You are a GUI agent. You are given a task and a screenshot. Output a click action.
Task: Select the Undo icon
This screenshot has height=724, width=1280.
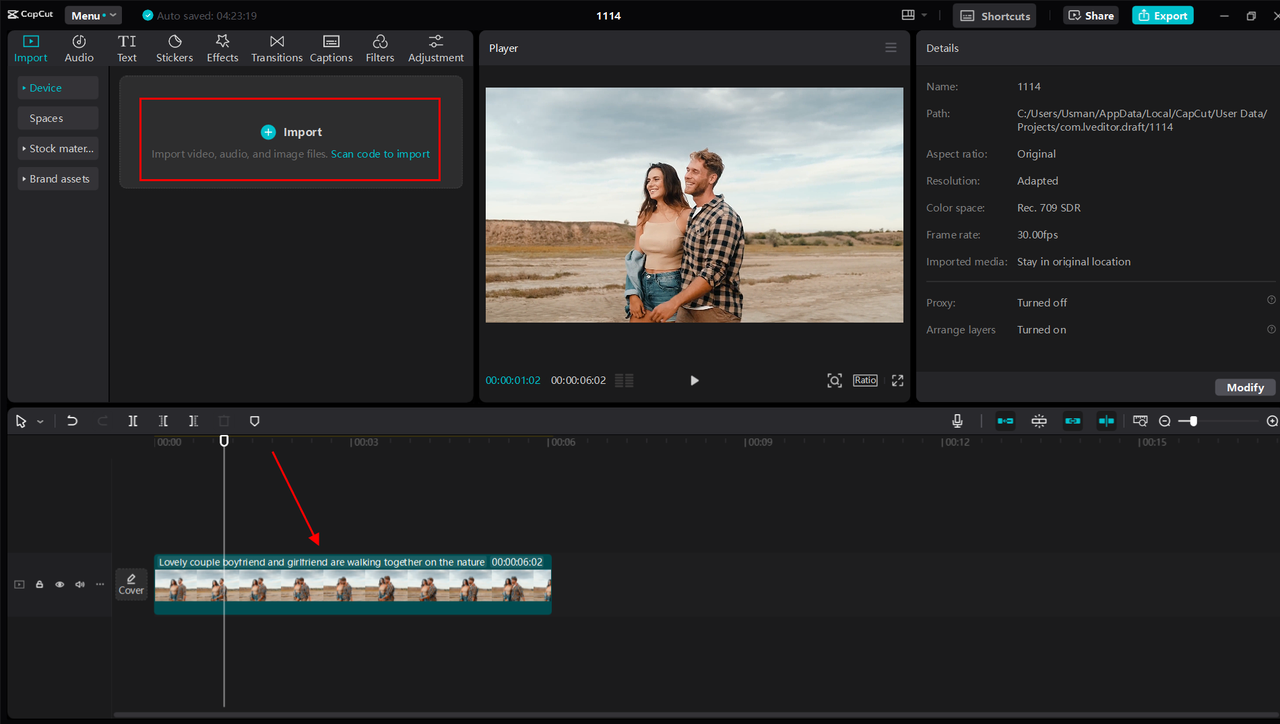[72, 421]
